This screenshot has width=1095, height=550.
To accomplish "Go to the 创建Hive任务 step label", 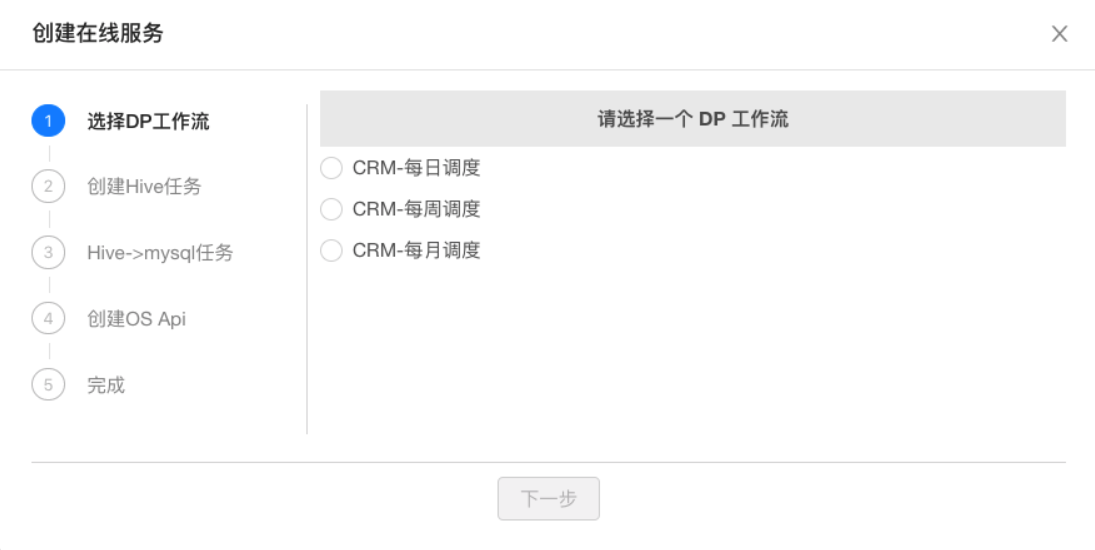I will coord(144,186).
